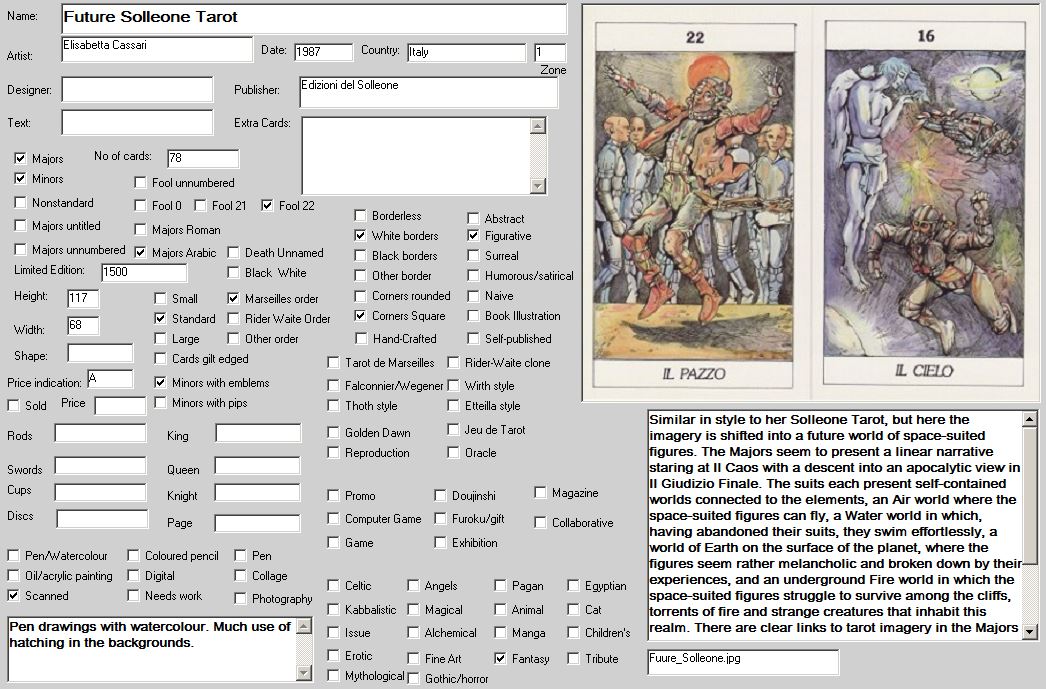The width and height of the screenshot is (1046, 689).
Task: Enable the Fool unnumbered checkbox
Action: point(141,183)
